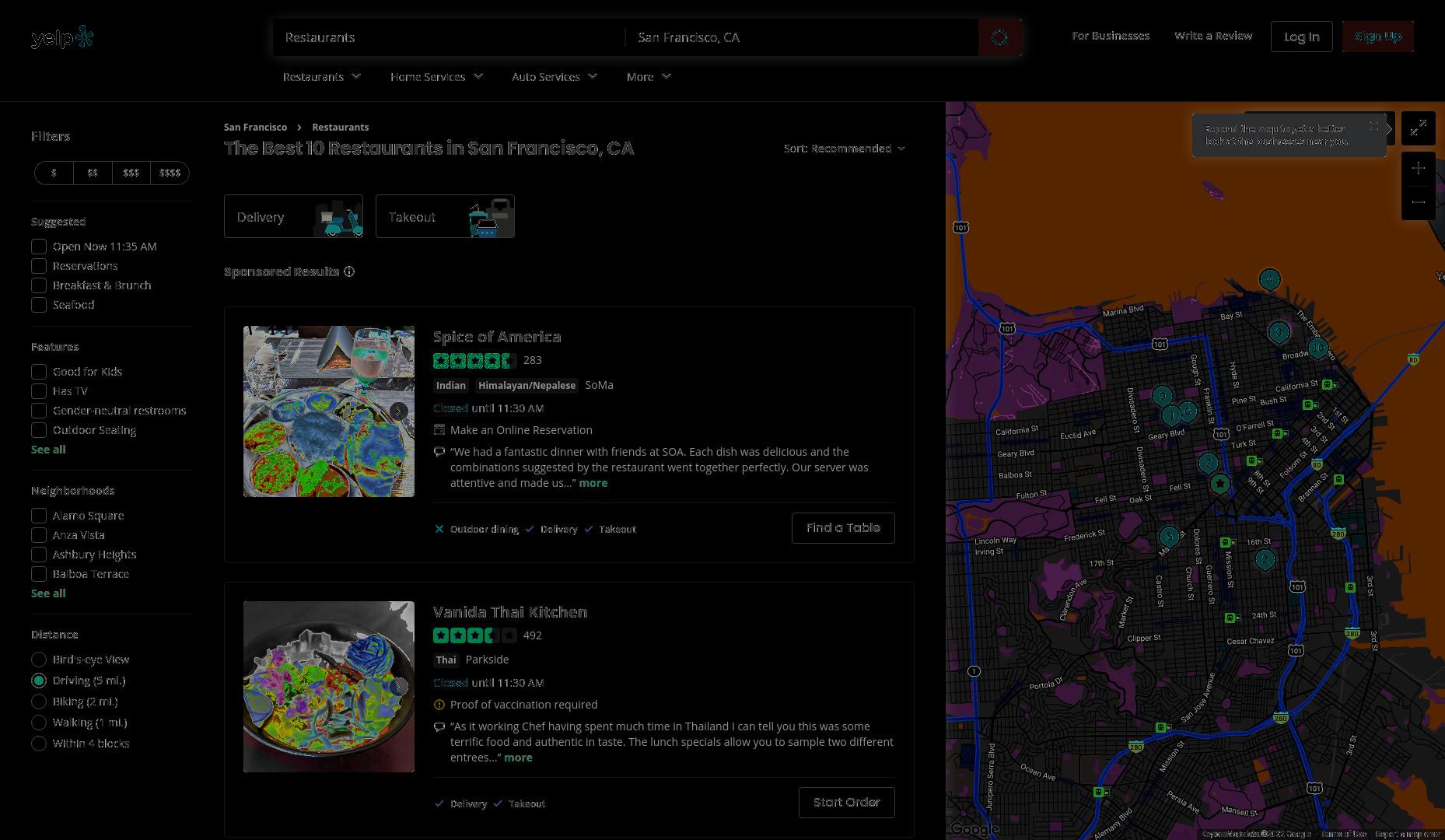The width and height of the screenshot is (1445, 840).
Task: Check Ashbury Heights neighborhood
Action: [x=39, y=555]
